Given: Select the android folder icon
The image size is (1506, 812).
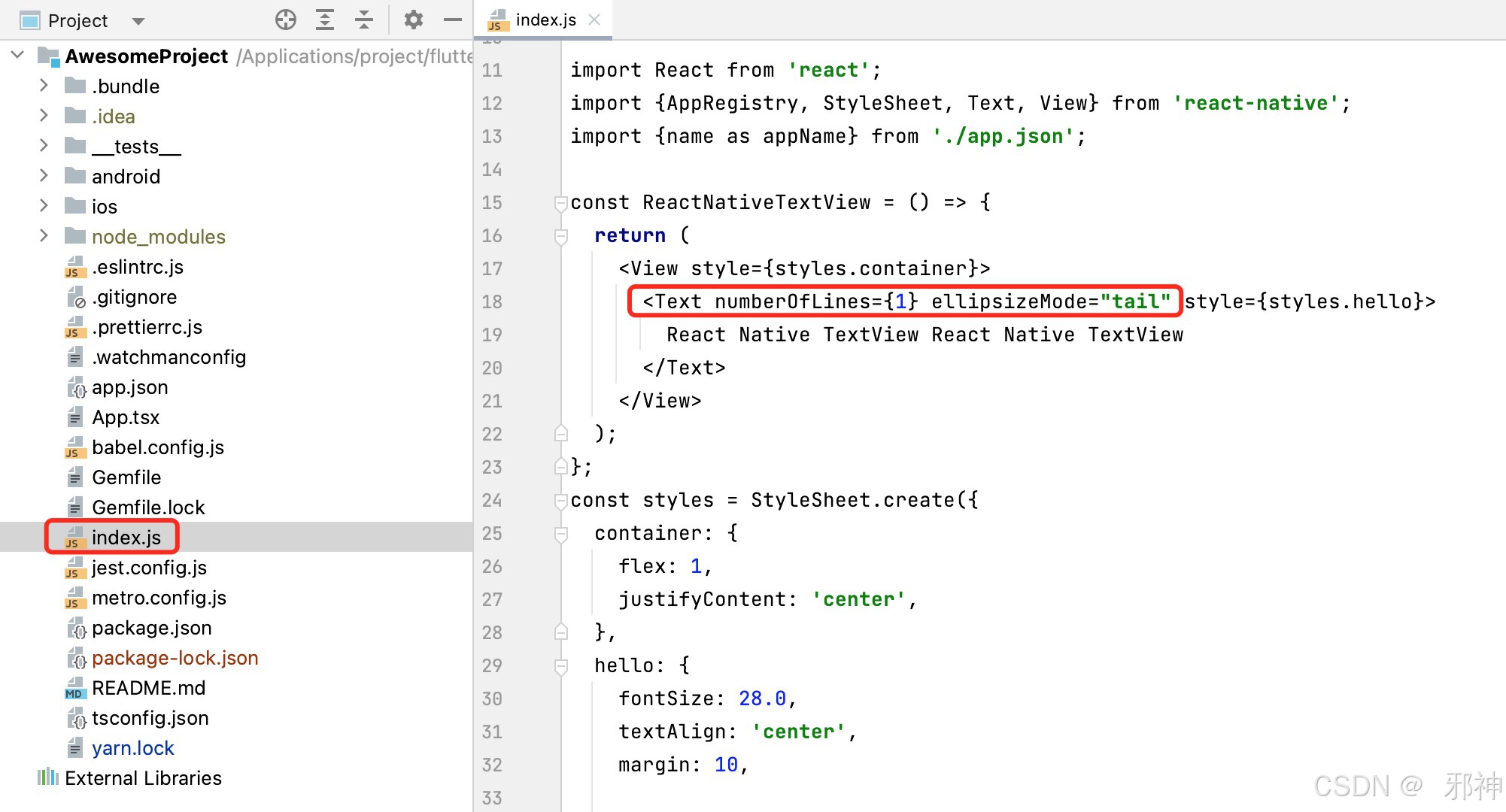Looking at the screenshot, I should click(x=75, y=176).
